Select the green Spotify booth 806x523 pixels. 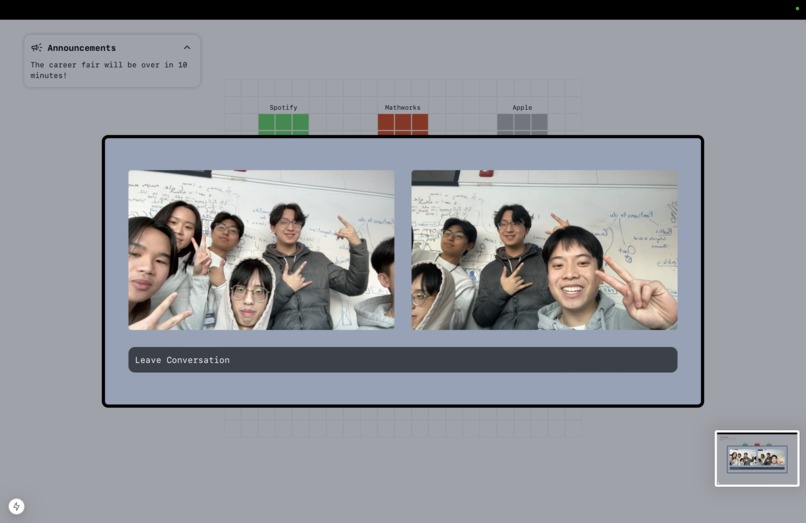pyautogui.click(x=283, y=125)
